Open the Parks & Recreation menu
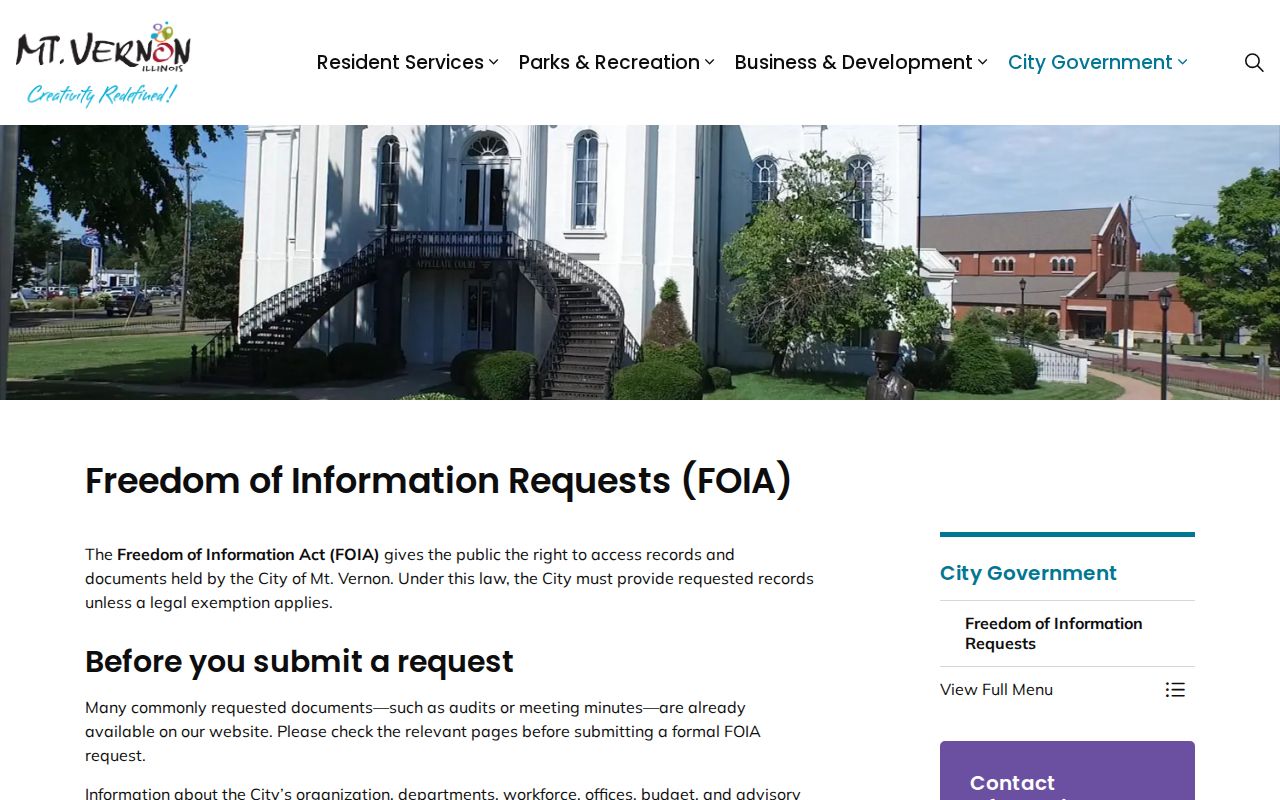This screenshot has height=800, width=1280. pyautogui.click(x=609, y=62)
